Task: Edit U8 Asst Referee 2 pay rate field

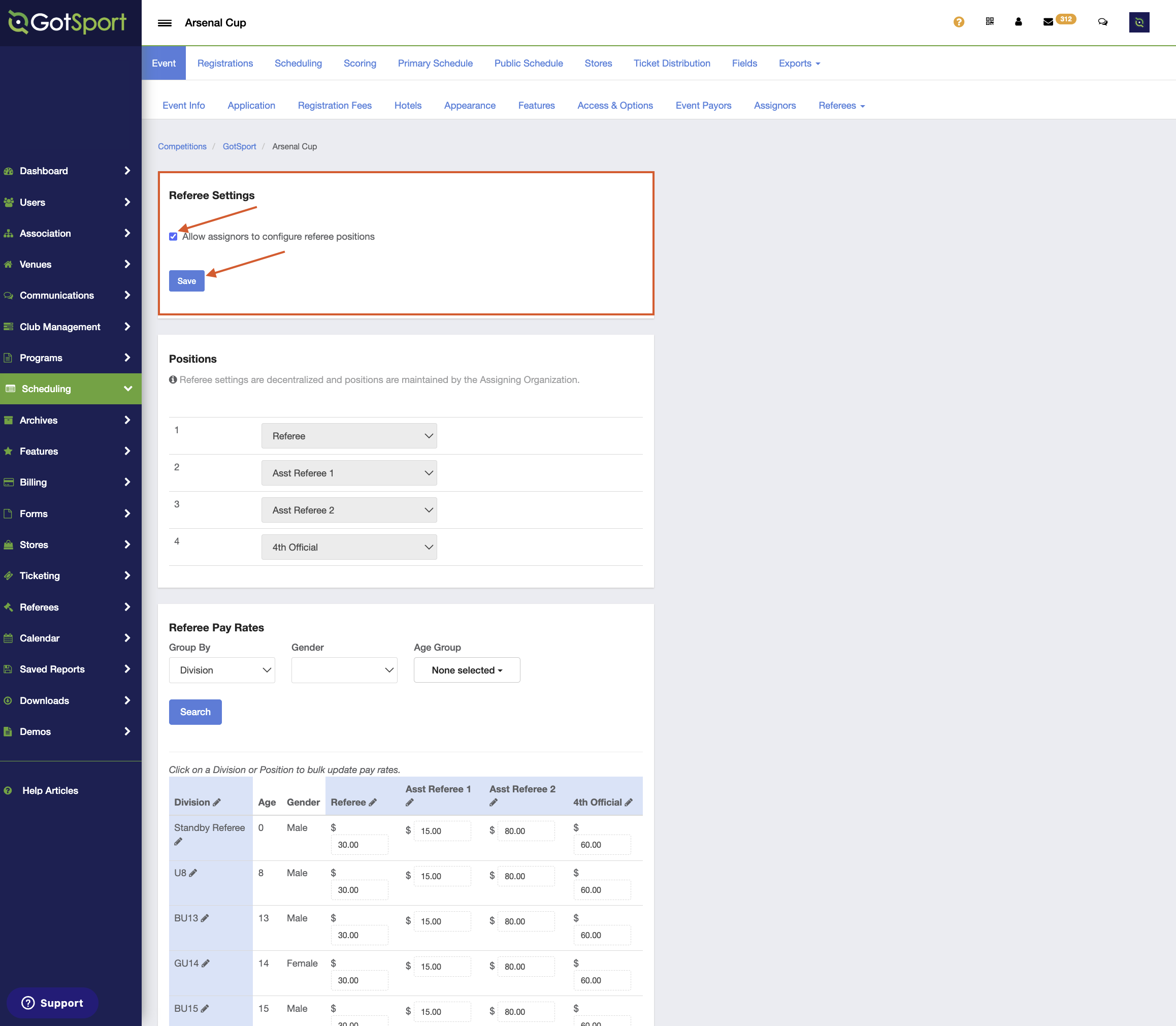Action: [527, 877]
